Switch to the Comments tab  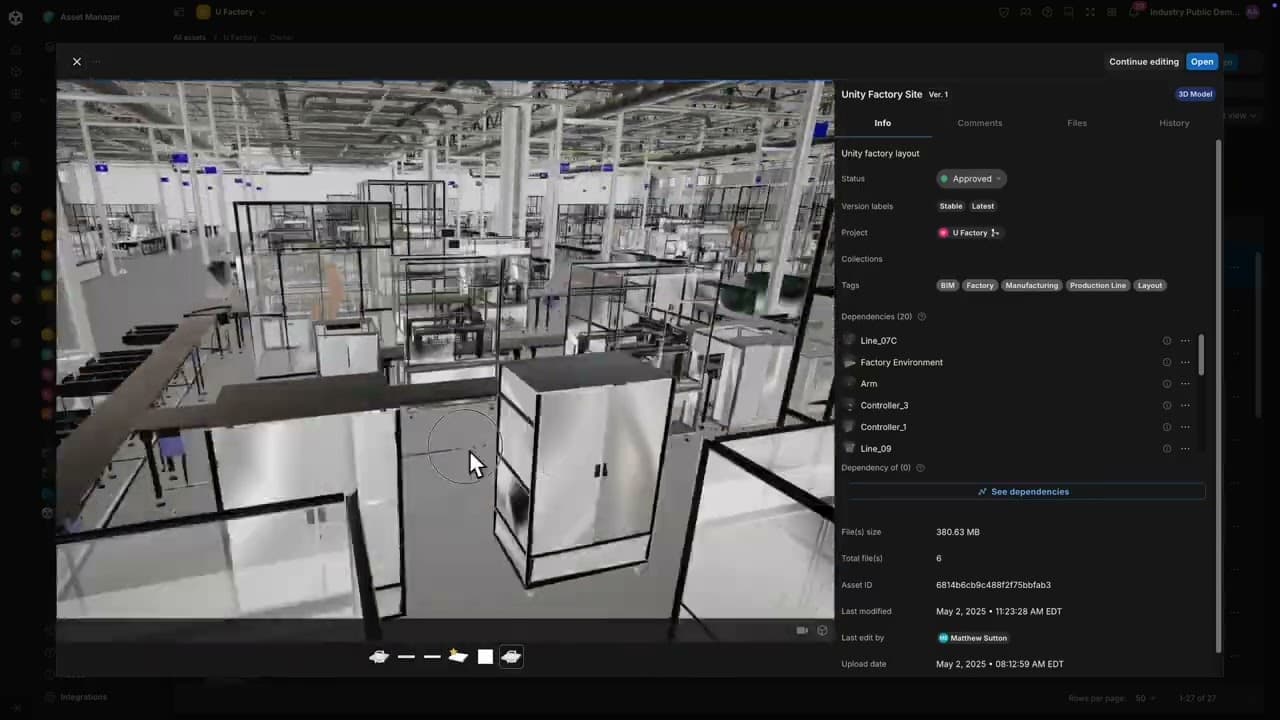(x=980, y=123)
